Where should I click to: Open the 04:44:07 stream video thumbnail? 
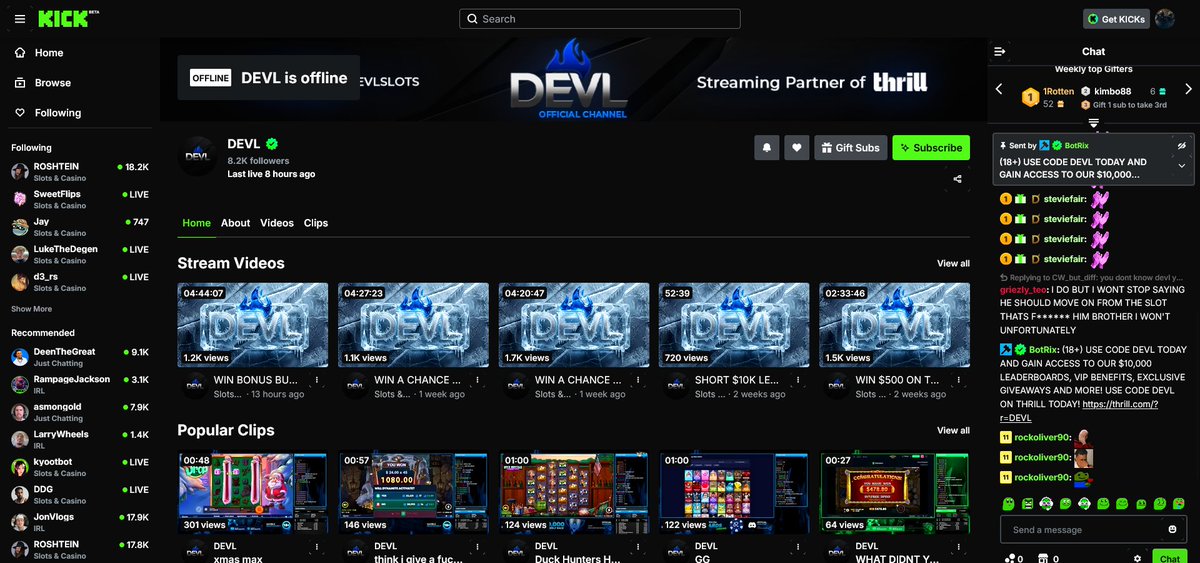[x=253, y=325]
